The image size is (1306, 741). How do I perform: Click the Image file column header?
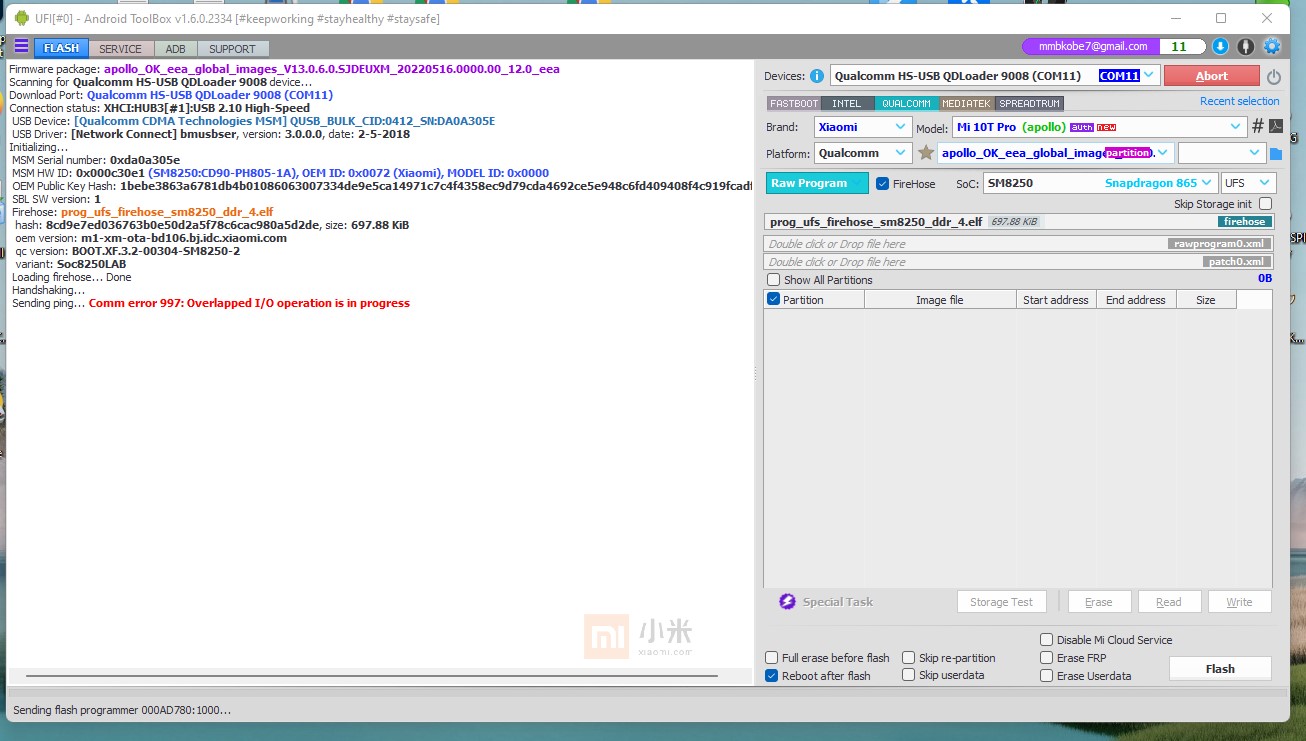[x=940, y=300]
